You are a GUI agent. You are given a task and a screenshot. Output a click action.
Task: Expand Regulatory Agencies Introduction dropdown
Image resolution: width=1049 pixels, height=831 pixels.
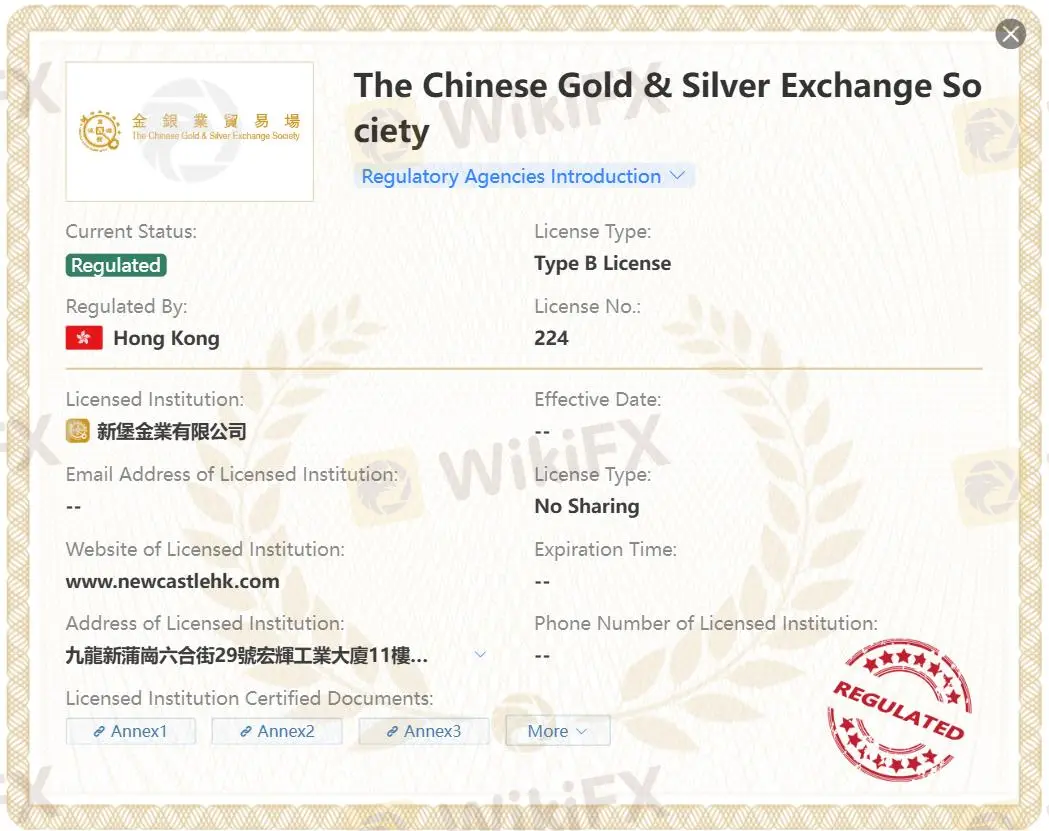point(523,177)
